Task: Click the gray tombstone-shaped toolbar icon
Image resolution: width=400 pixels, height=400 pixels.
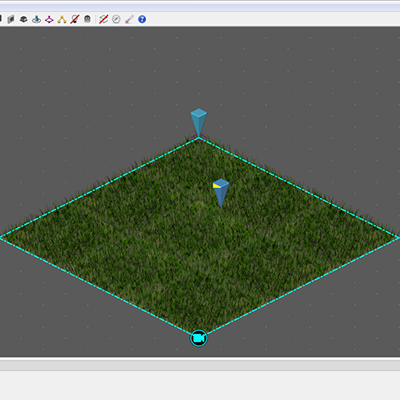Action: (x=87, y=19)
